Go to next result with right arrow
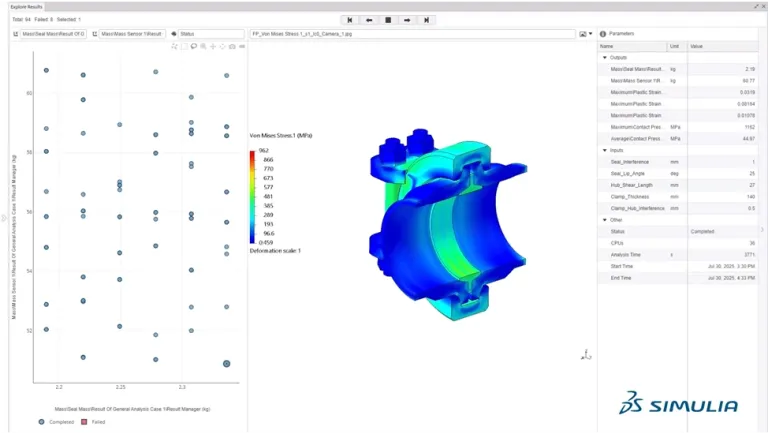Image resolution: width=768 pixels, height=434 pixels. [x=407, y=20]
